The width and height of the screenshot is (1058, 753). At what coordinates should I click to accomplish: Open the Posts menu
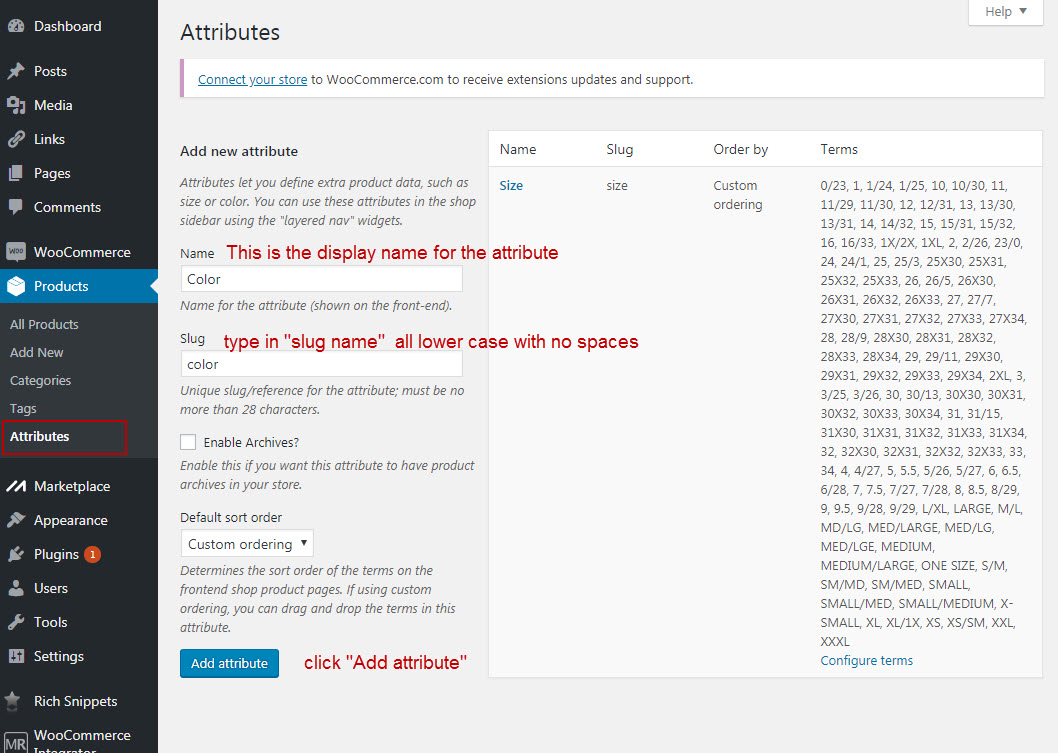[51, 71]
